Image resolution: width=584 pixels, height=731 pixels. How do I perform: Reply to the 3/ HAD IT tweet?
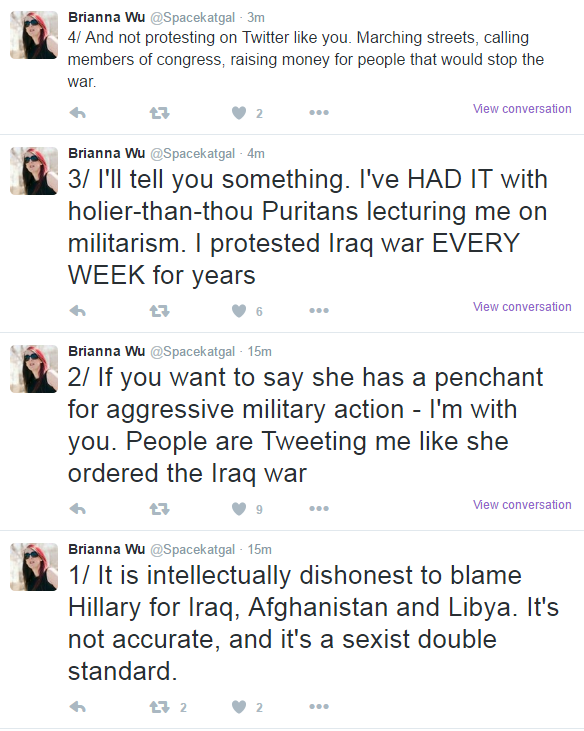click(78, 311)
